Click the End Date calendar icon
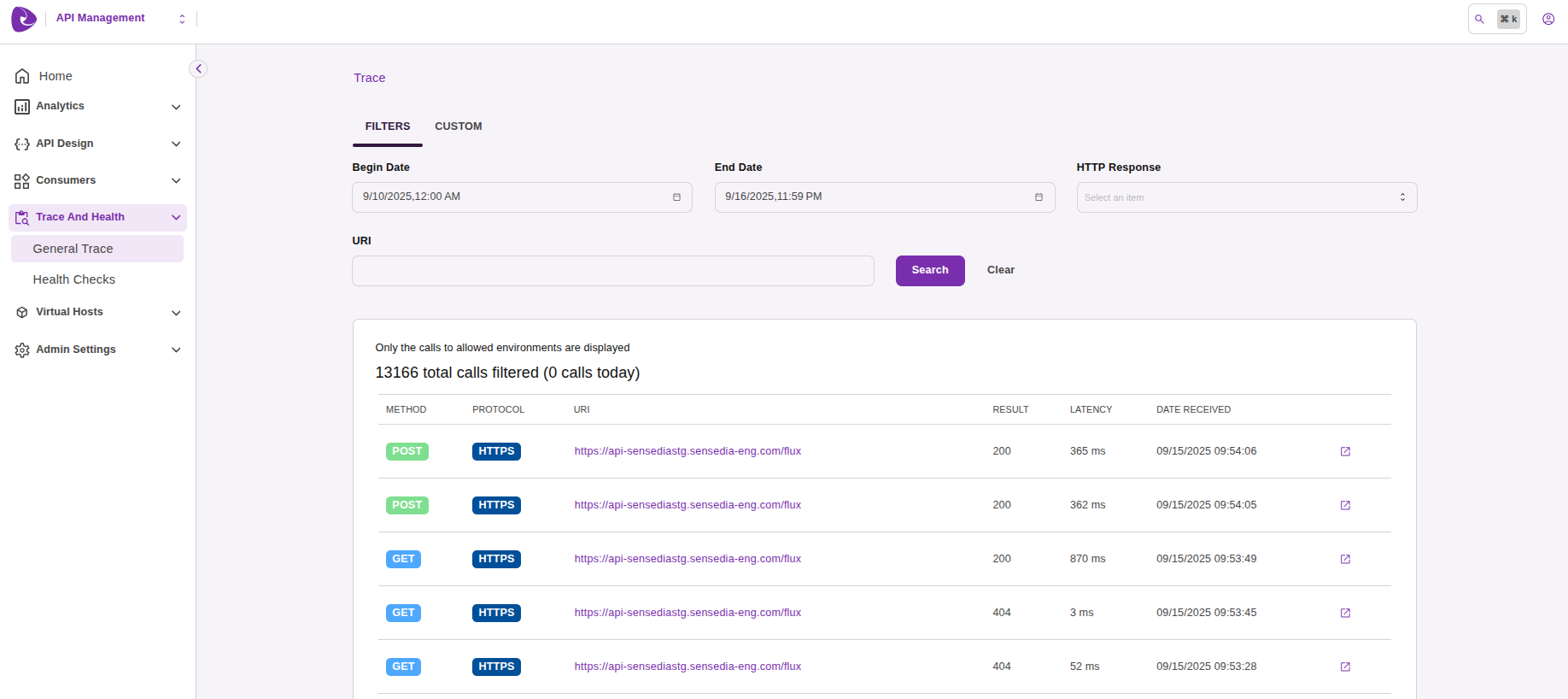 (1039, 197)
